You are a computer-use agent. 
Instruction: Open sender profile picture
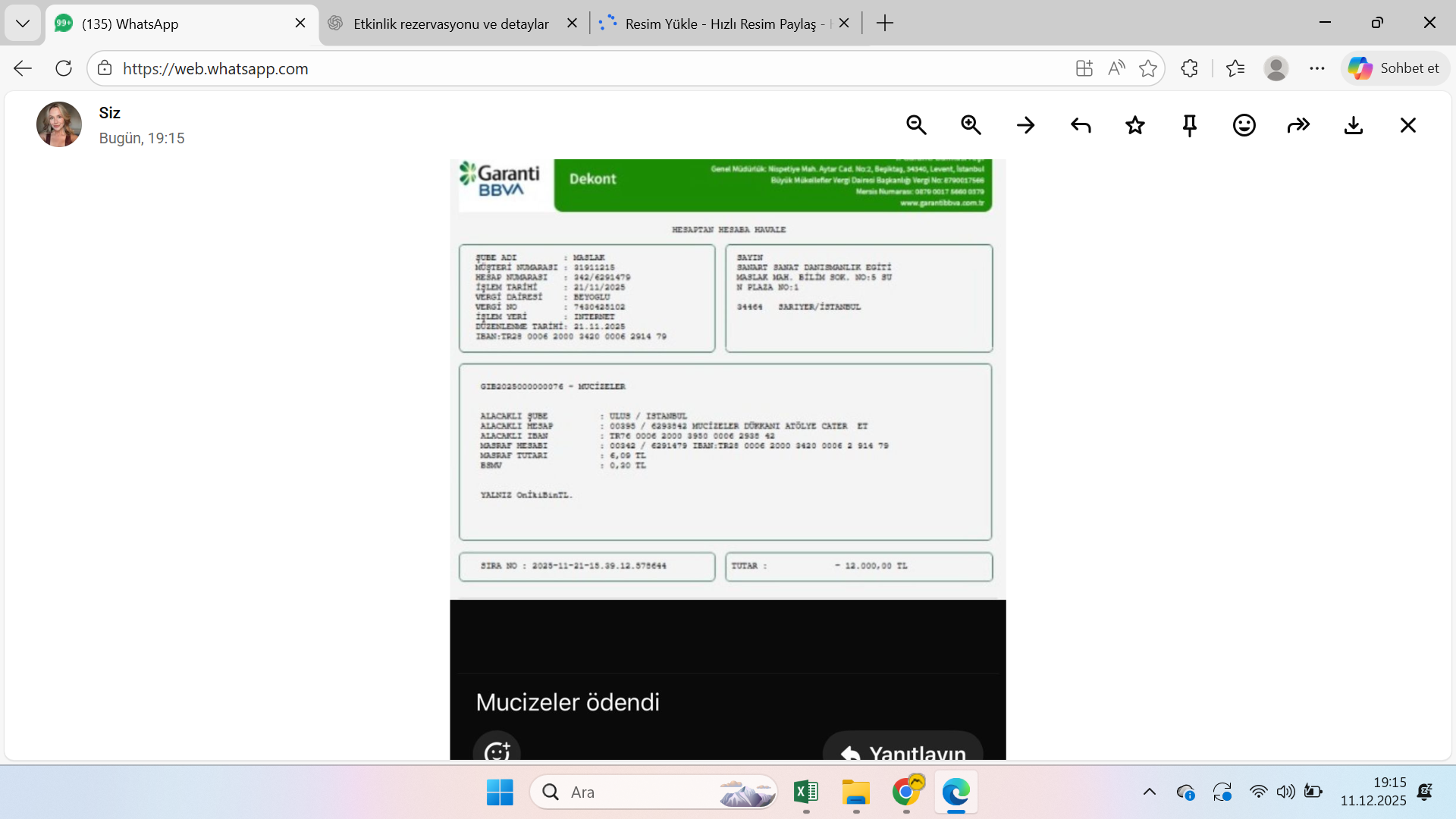coord(59,124)
